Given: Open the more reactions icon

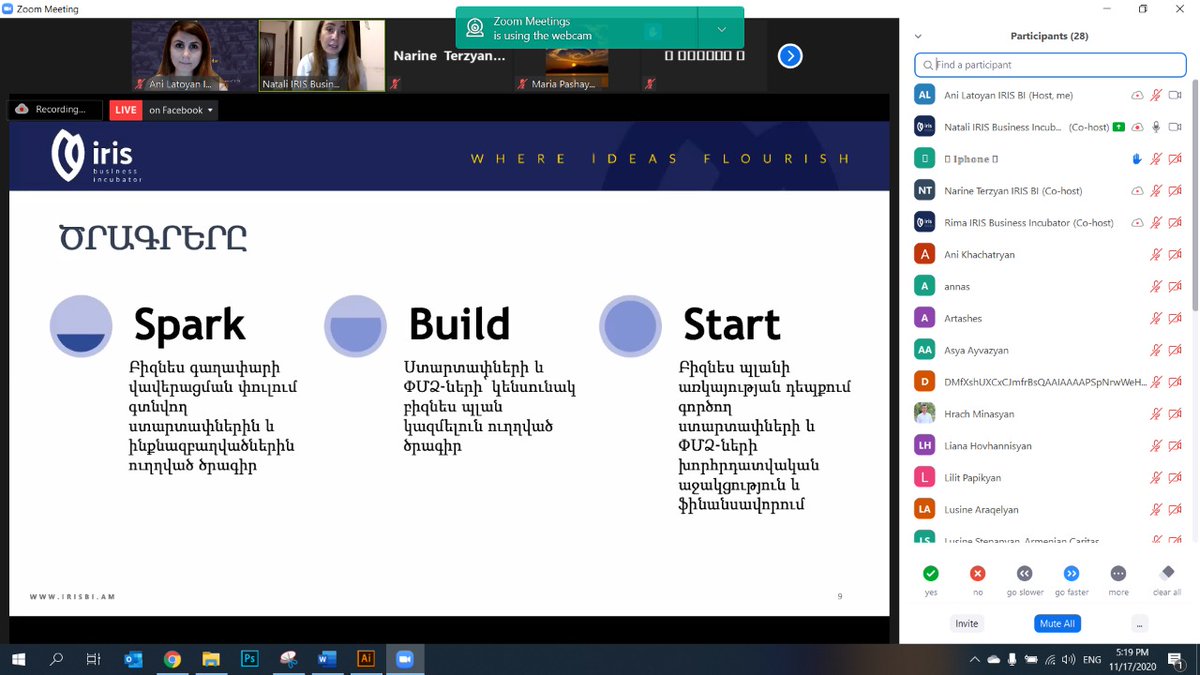Looking at the screenshot, I should [1118, 574].
